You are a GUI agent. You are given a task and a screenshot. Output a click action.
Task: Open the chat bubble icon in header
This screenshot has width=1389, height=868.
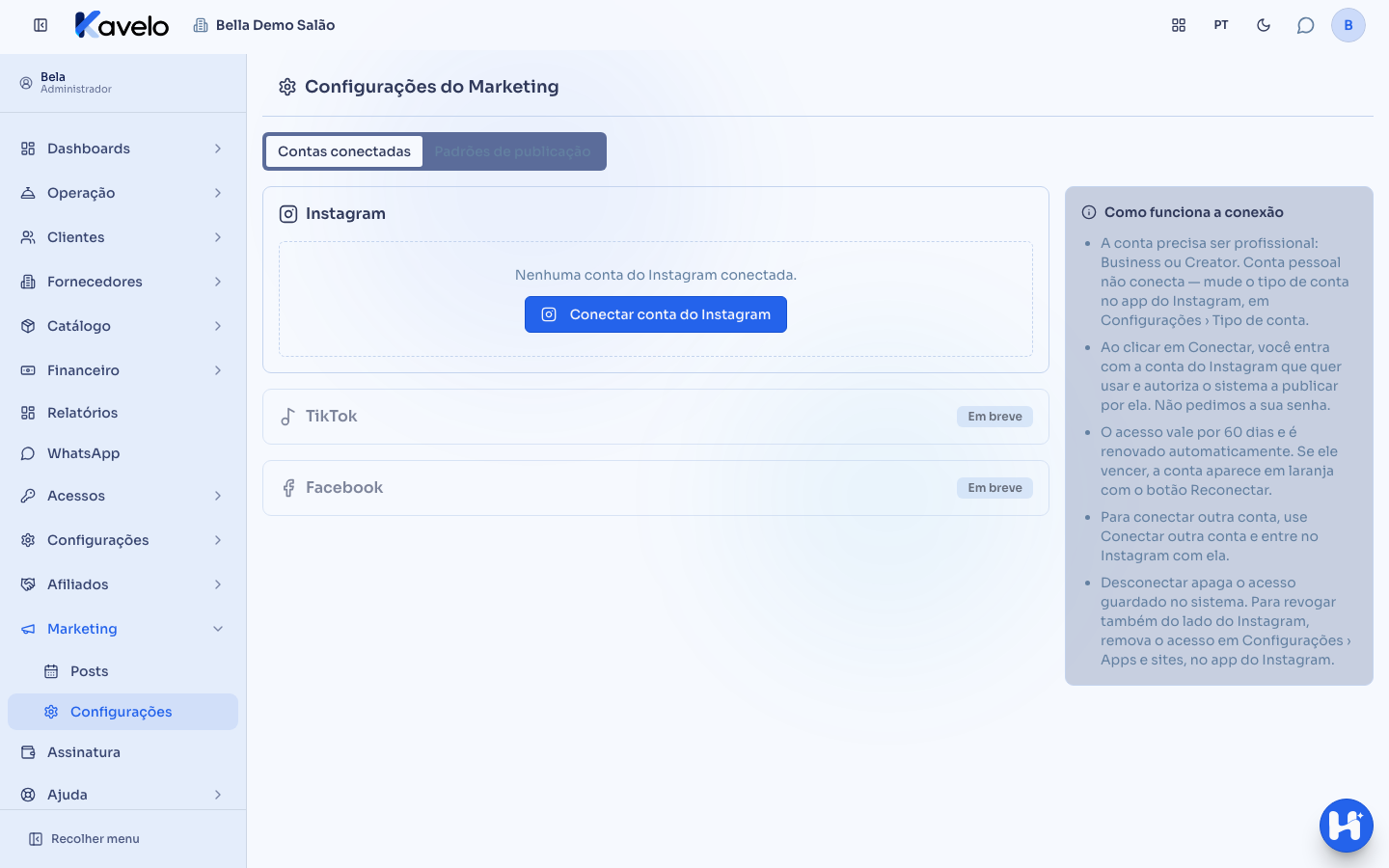(1306, 25)
